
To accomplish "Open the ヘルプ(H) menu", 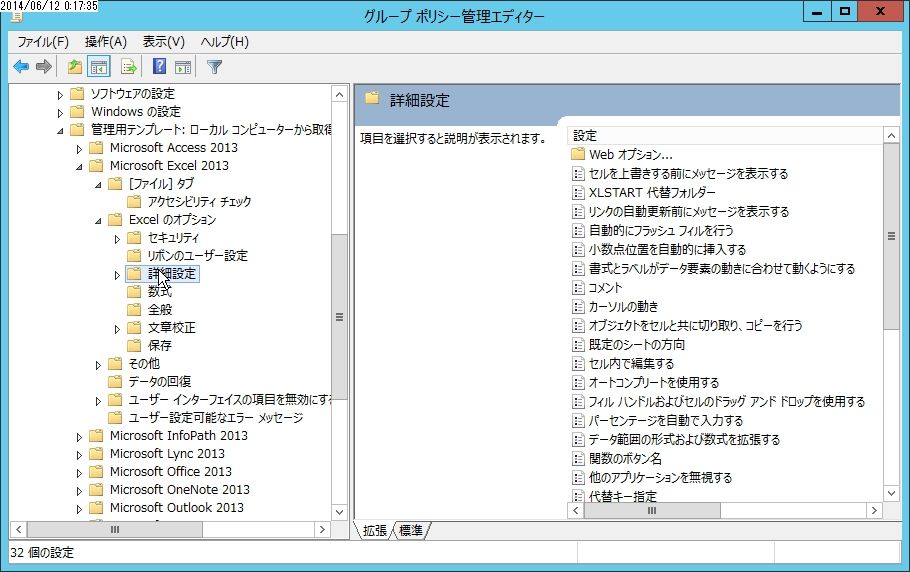I will click(225, 42).
